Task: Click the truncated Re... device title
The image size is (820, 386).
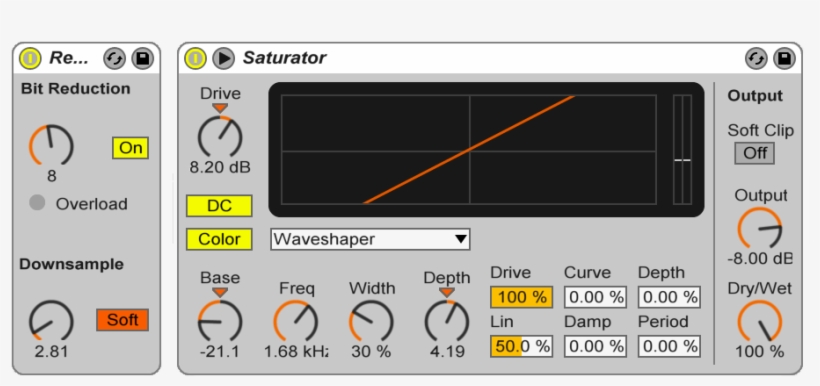Action: (69, 58)
